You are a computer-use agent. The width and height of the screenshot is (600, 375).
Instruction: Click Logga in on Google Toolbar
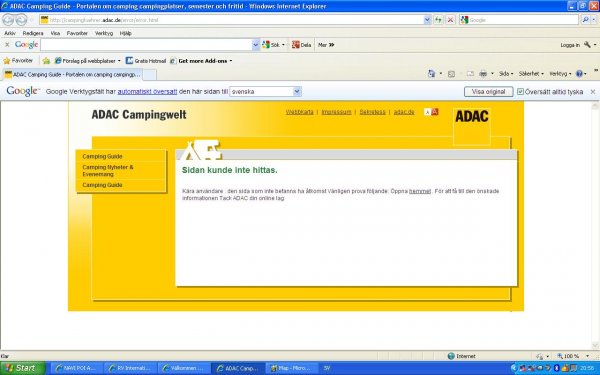(570, 45)
